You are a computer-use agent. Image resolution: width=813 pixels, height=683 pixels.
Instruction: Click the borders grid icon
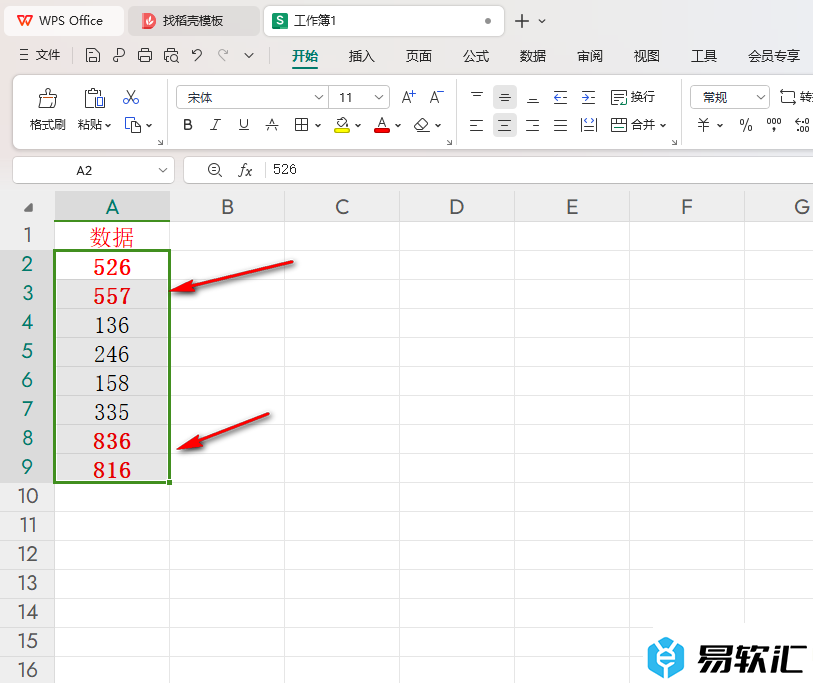pos(301,125)
